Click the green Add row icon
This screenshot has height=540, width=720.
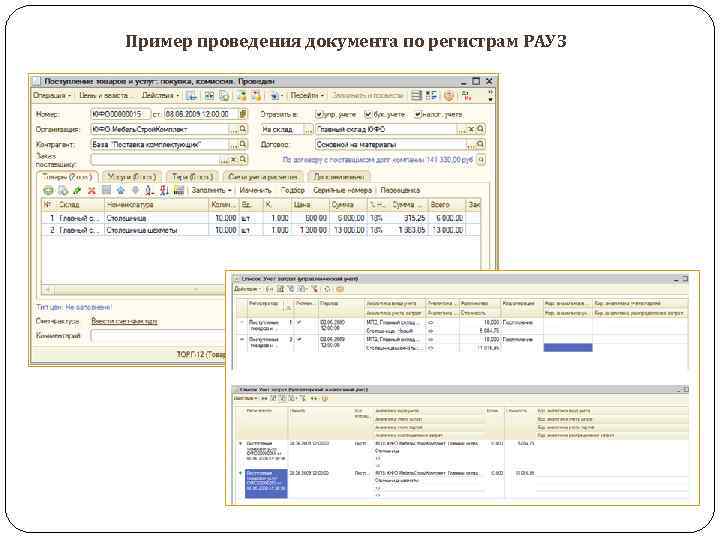[48, 191]
